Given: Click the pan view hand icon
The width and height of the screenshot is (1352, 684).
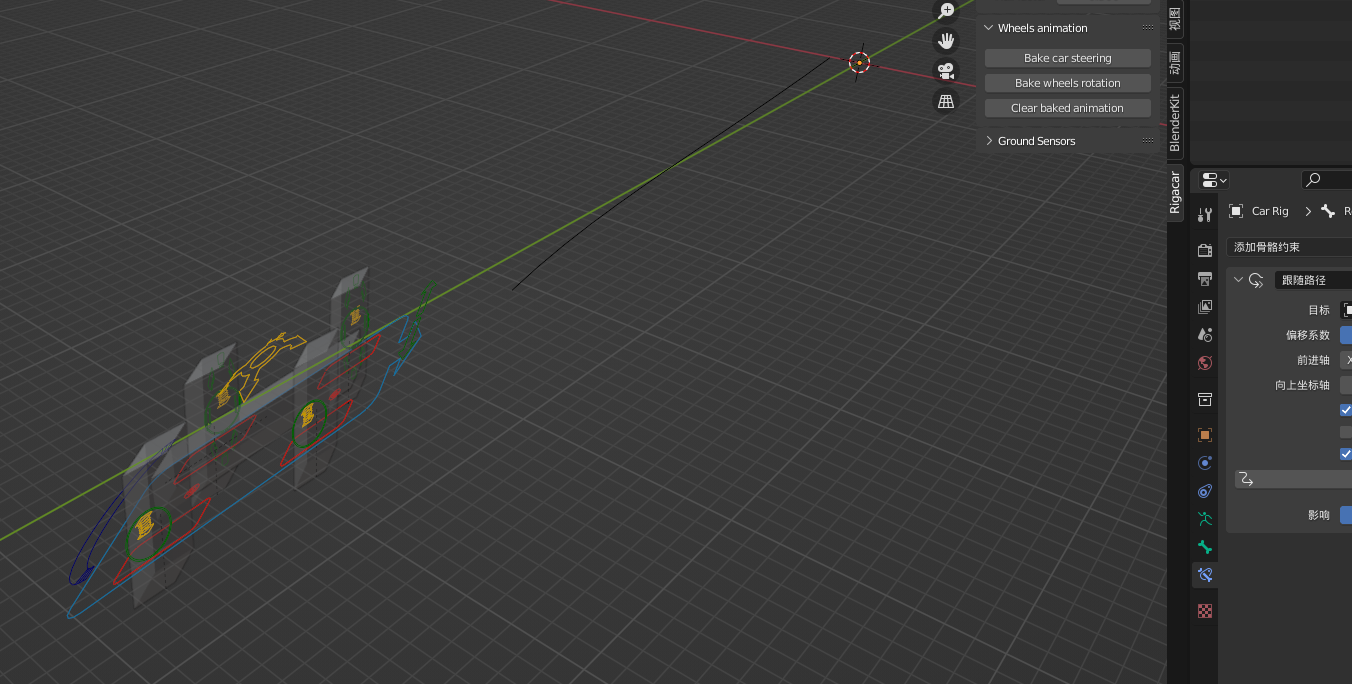Looking at the screenshot, I should pyautogui.click(x=946, y=41).
